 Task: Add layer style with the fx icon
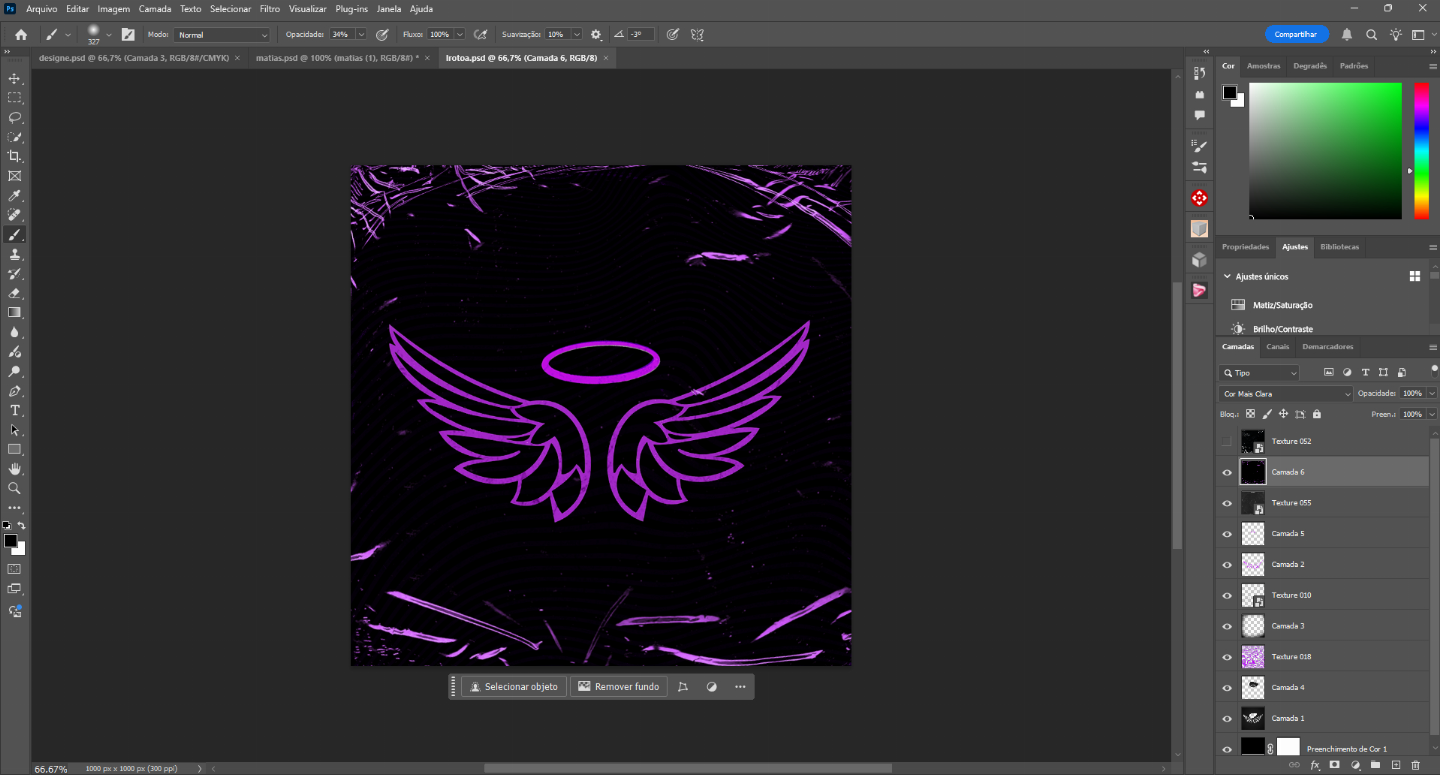tap(1315, 765)
